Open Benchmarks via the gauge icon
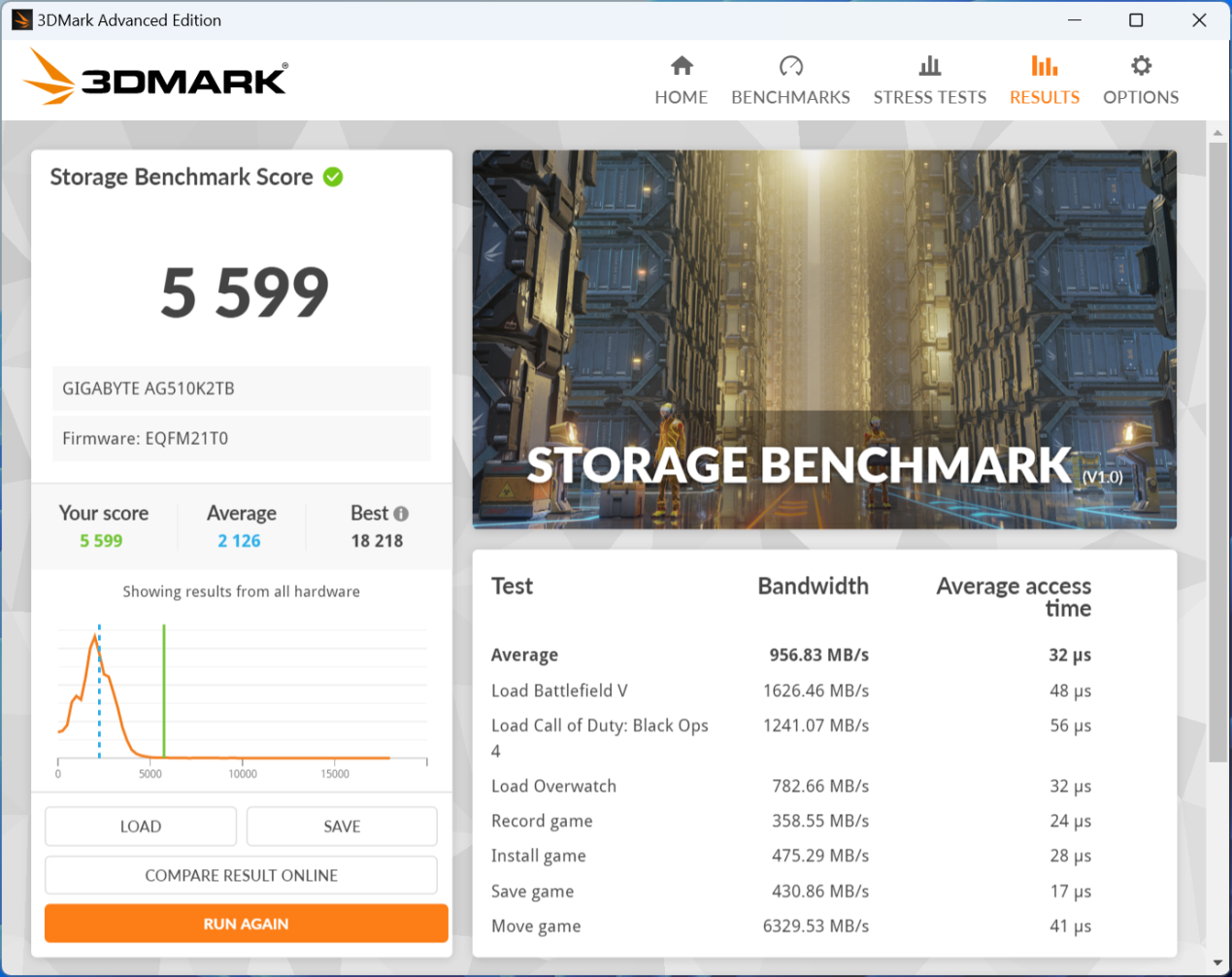 pyautogui.click(x=790, y=66)
